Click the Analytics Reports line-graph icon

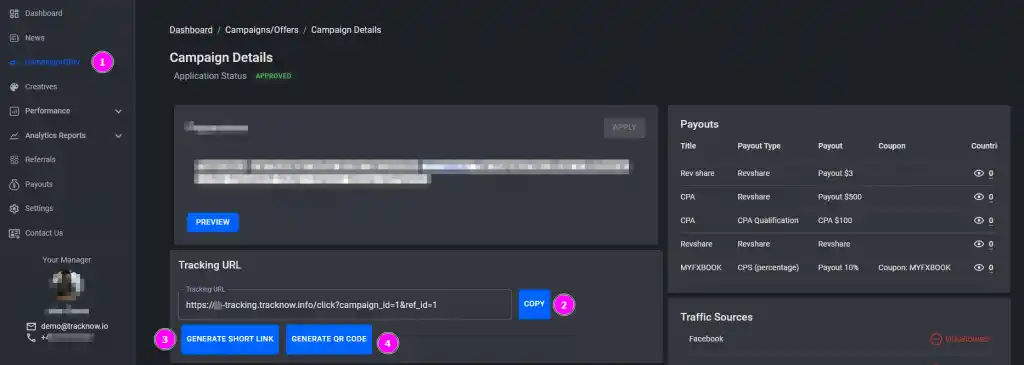pos(14,136)
